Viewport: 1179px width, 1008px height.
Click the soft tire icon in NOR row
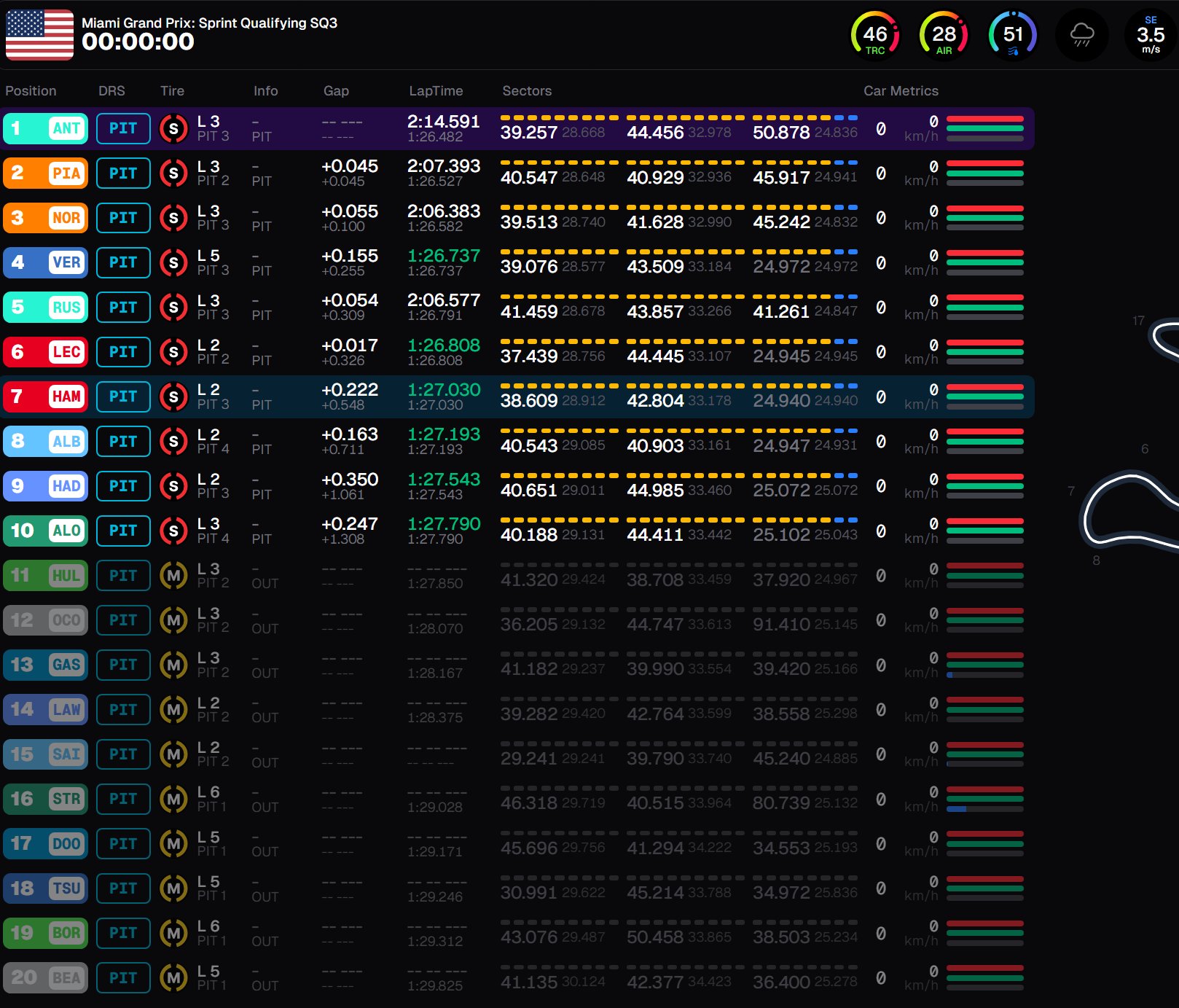[173, 218]
